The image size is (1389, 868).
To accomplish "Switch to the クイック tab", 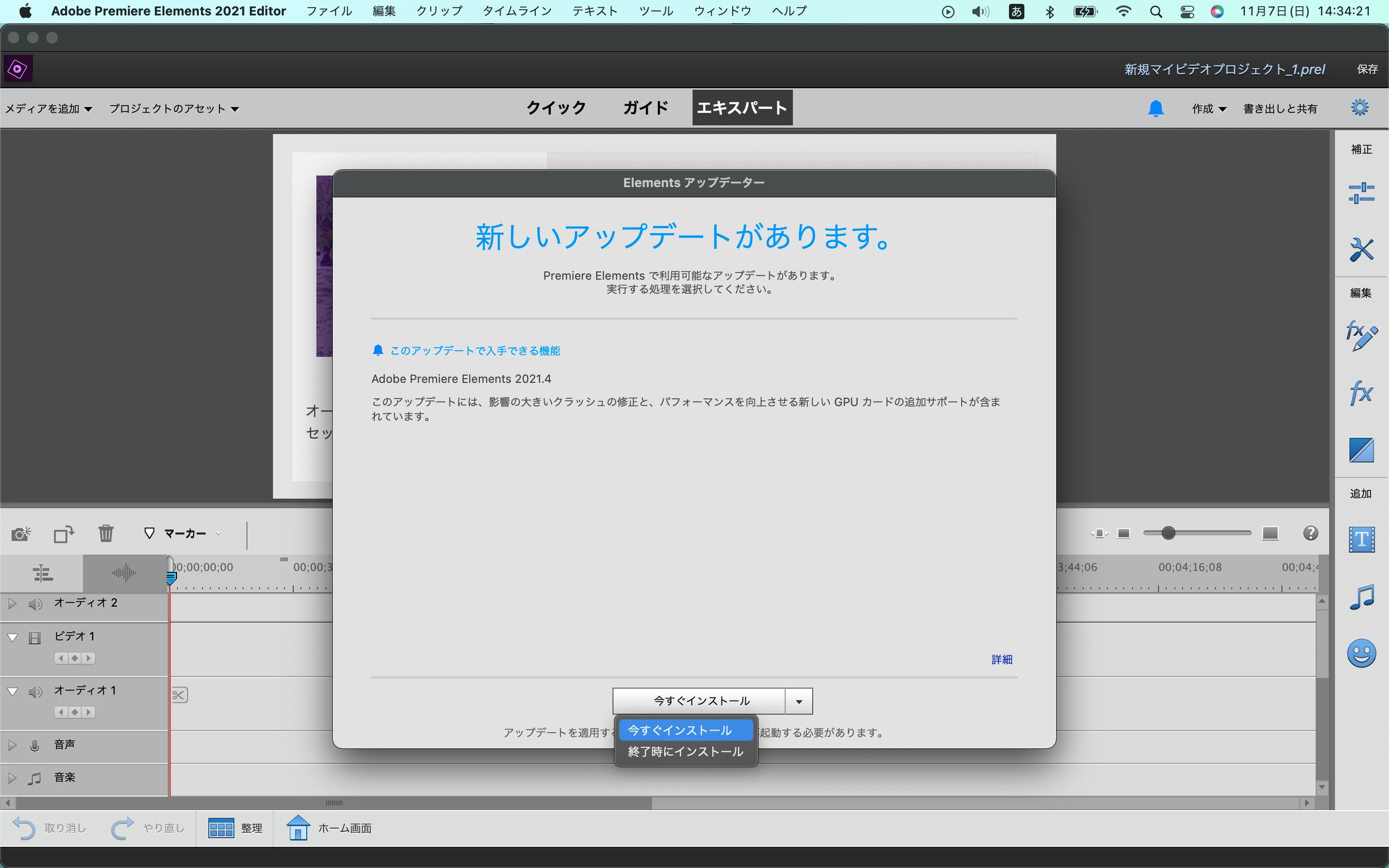I will coord(556,108).
